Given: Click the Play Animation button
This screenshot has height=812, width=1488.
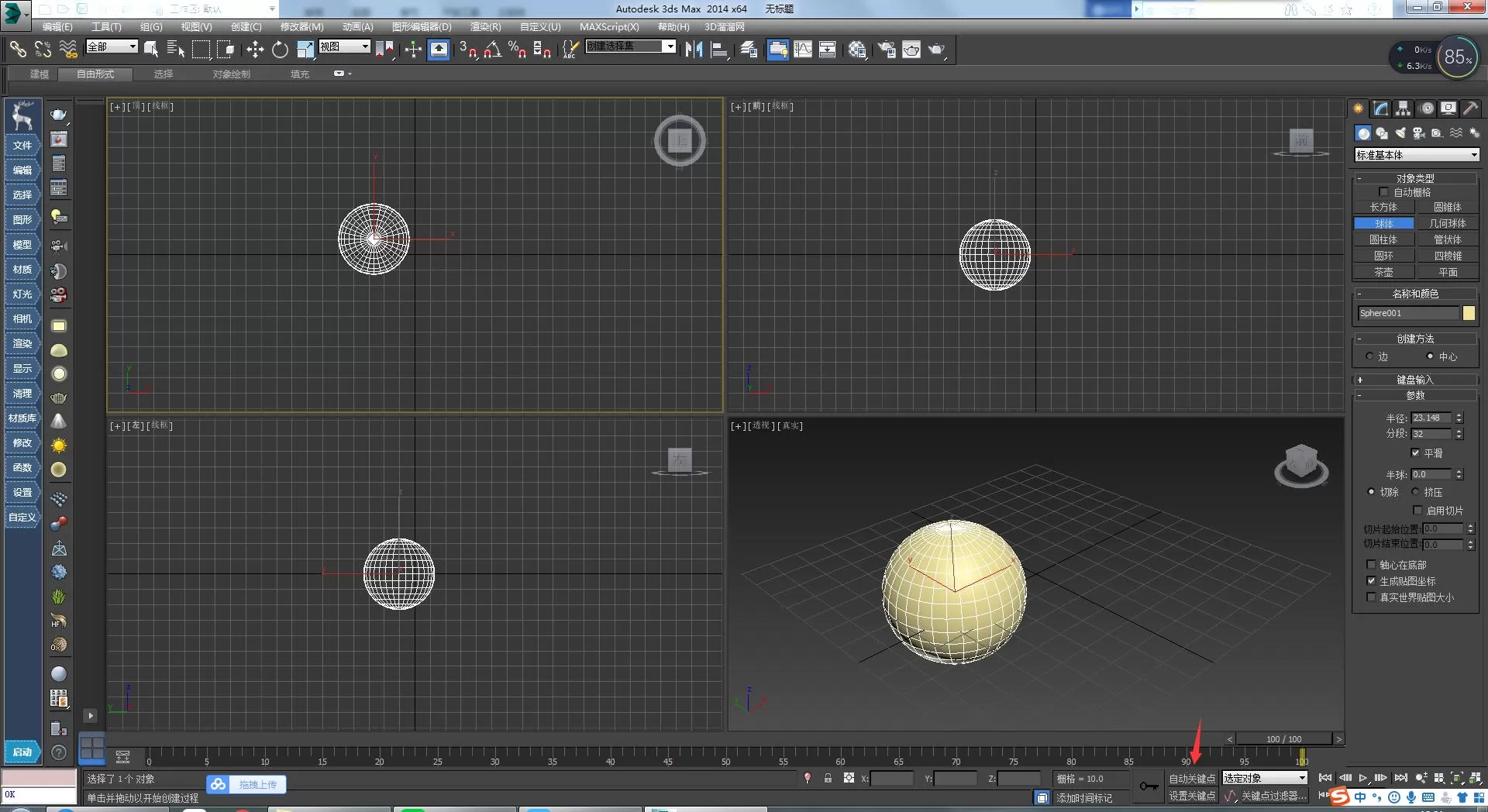Looking at the screenshot, I should point(1362,778).
